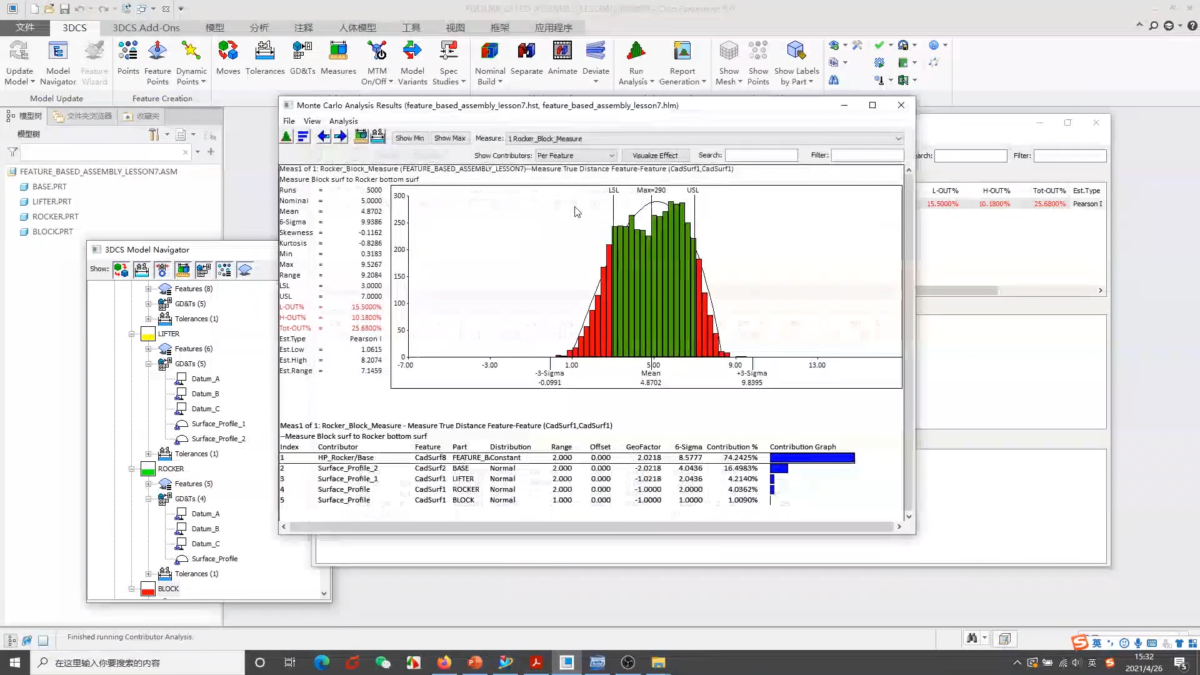Click the Separate tool icon

pyautogui.click(x=526, y=51)
